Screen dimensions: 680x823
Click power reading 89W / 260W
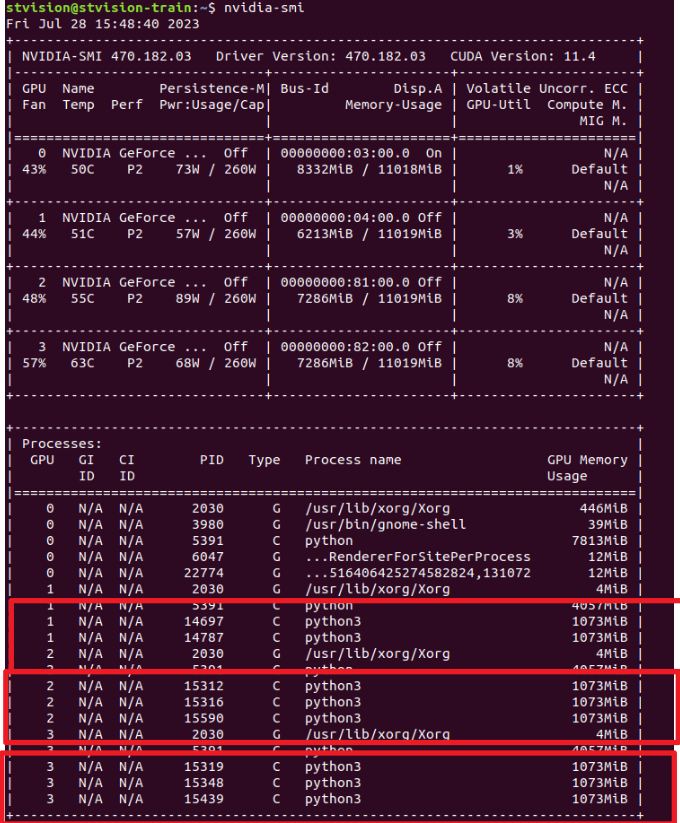coord(216,299)
